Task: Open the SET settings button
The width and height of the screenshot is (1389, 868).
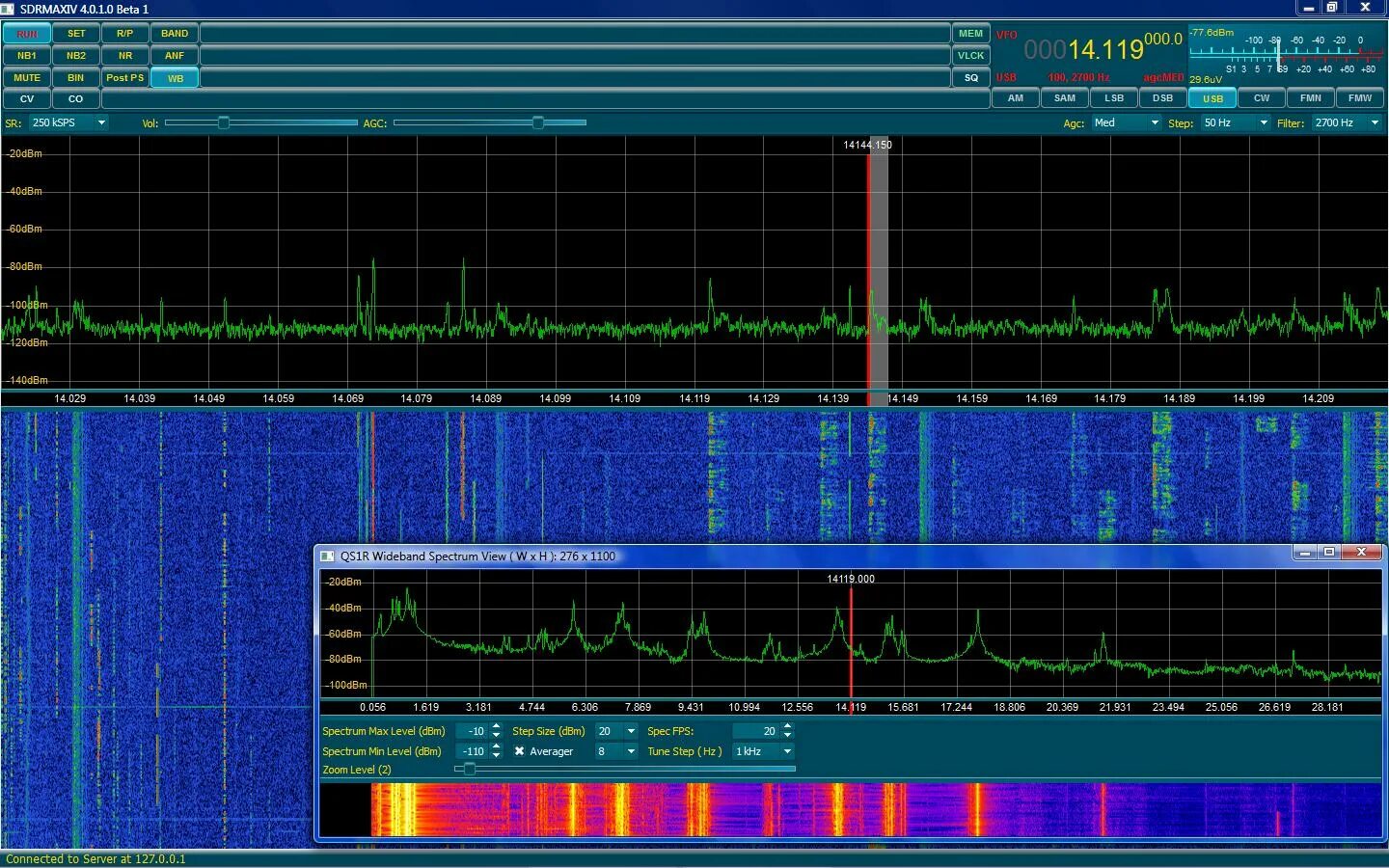Action: 76,34
